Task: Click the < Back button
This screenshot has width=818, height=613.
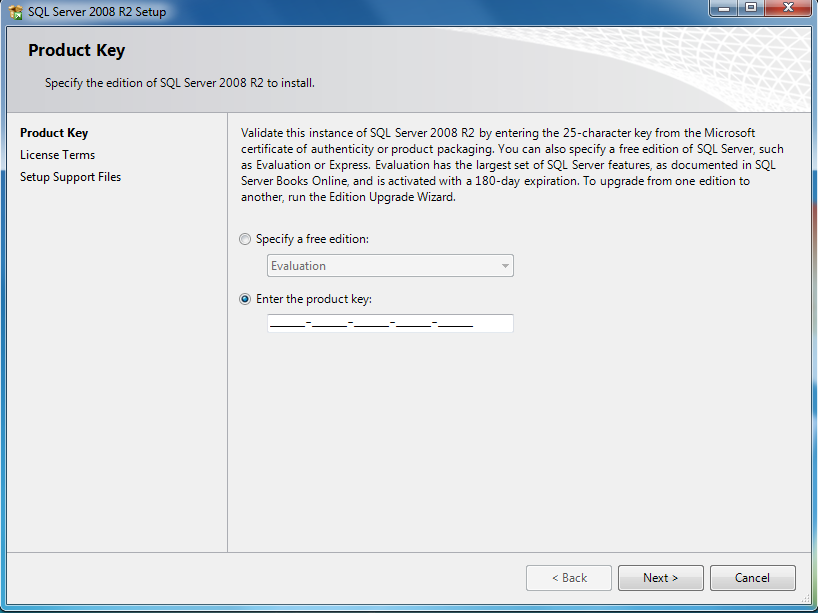Action: click(569, 578)
